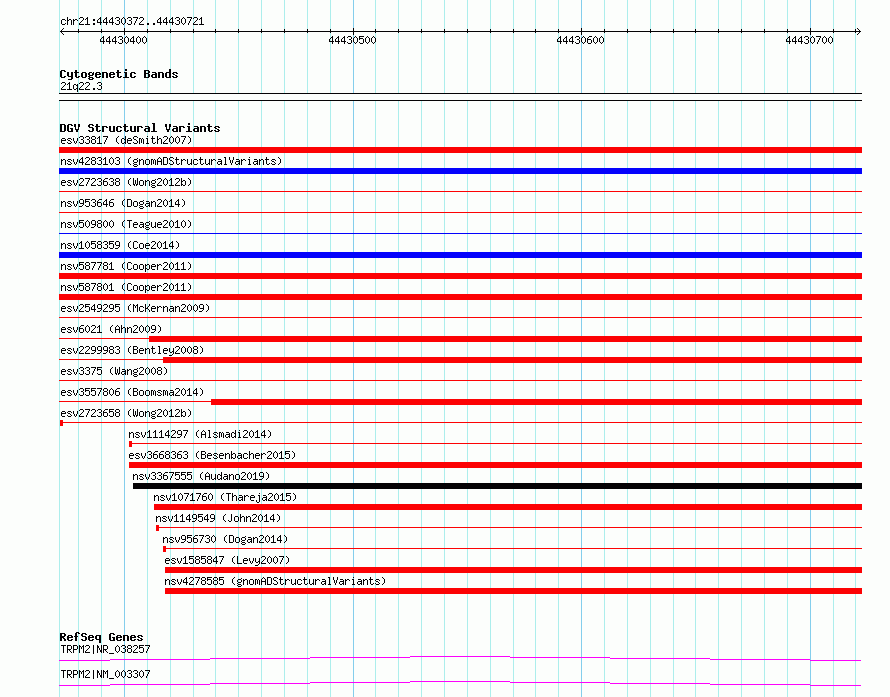The height and width of the screenshot is (697, 890).
Task: Select nsv4278585 (gnomADStructuralVariants) label
Action: [x=275, y=581]
